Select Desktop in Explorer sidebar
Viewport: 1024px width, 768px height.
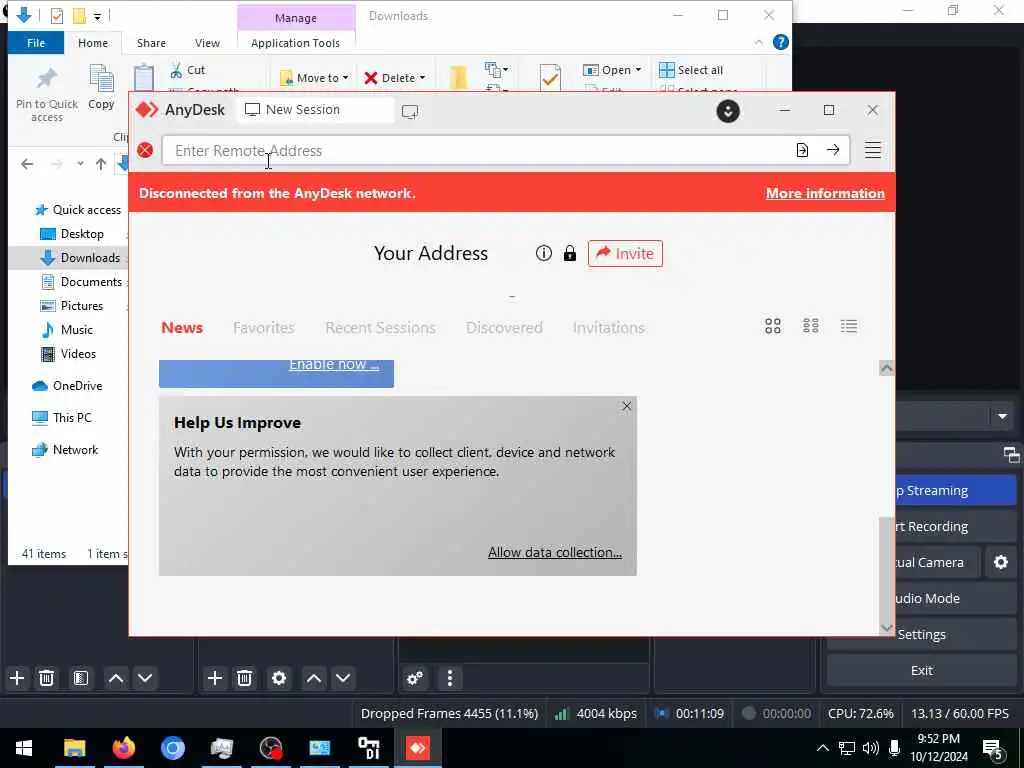point(72,234)
